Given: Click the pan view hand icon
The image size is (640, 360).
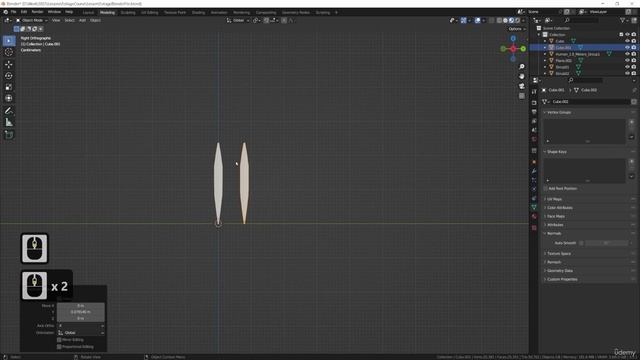Looking at the screenshot, I should pyautogui.click(x=522, y=76).
